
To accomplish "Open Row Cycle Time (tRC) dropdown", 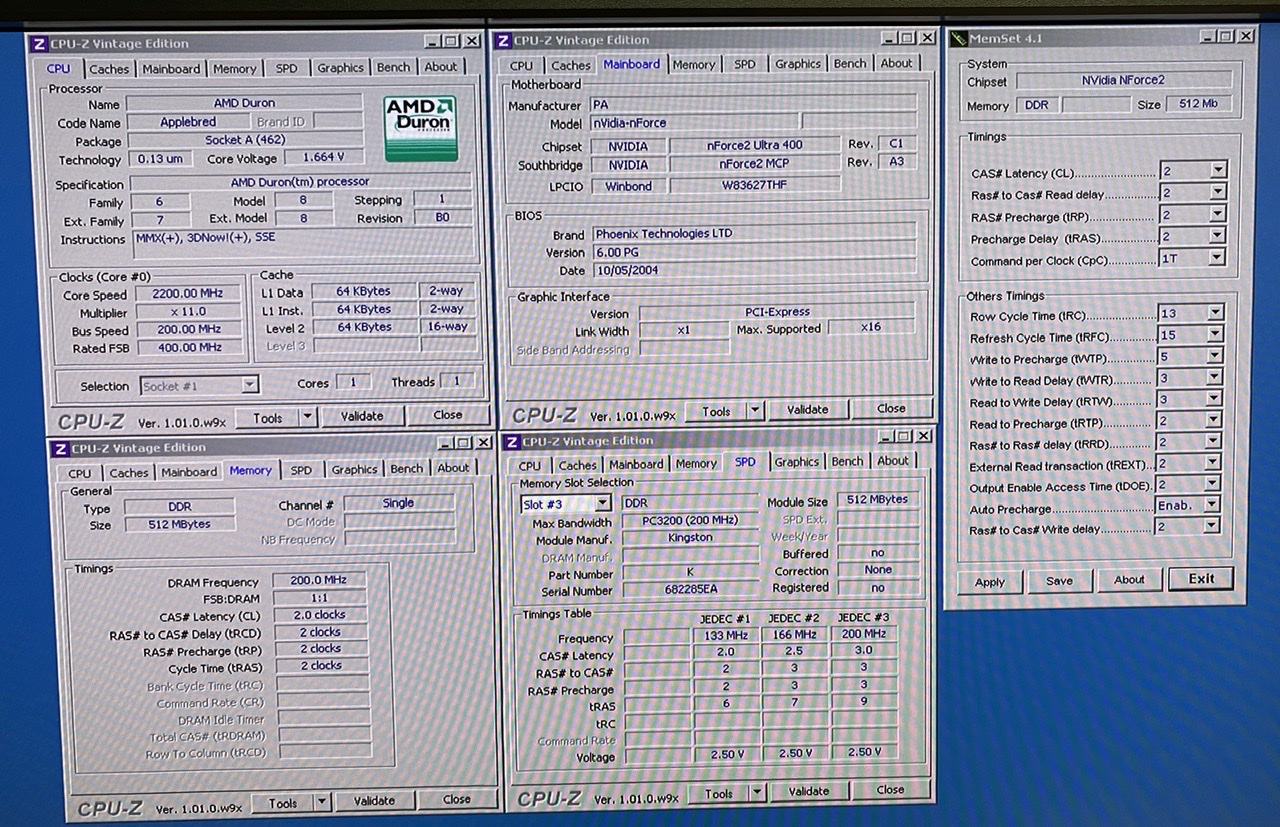I will pyautogui.click(x=1215, y=313).
